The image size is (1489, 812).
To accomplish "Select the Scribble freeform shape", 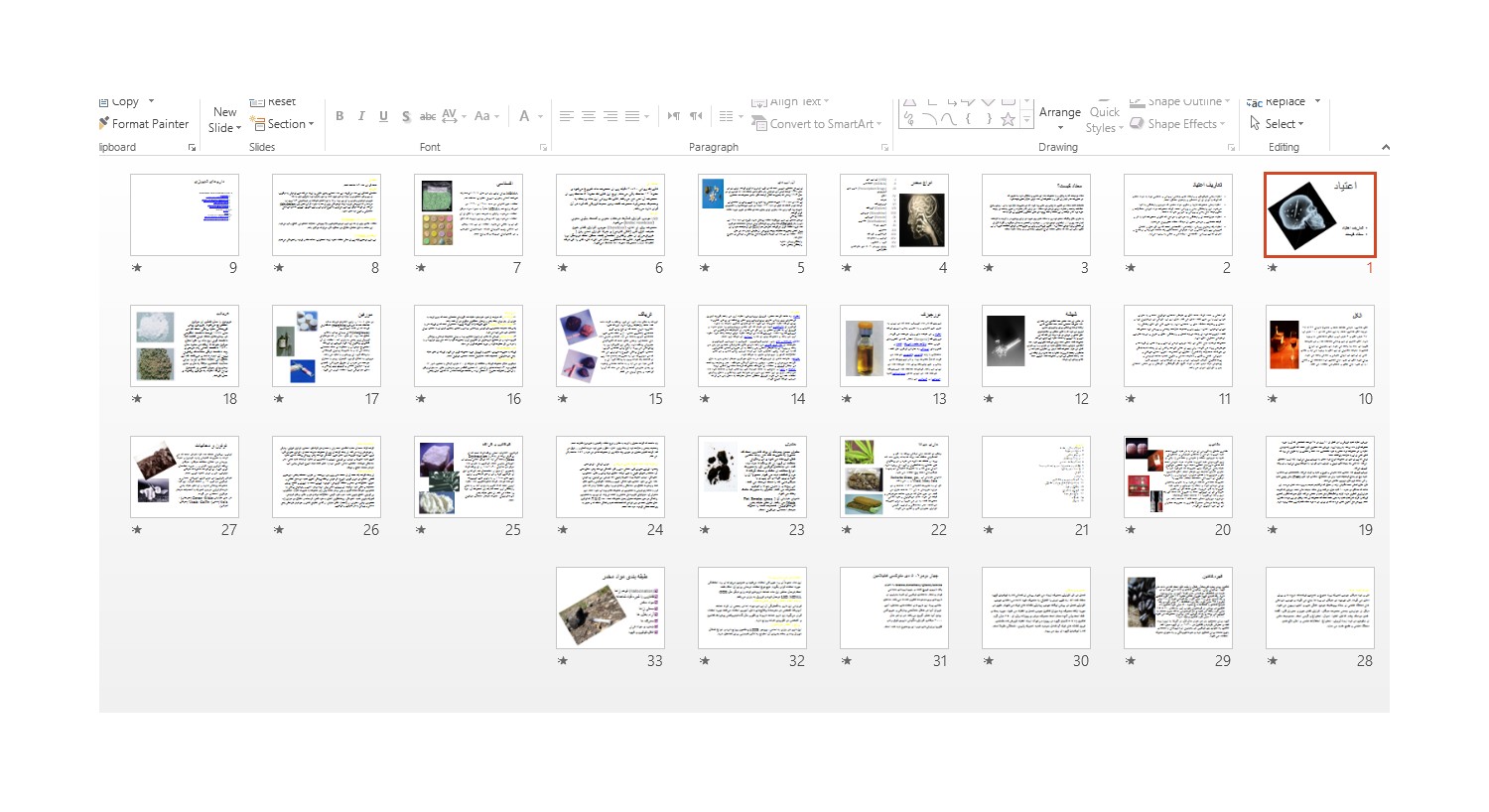I will click(x=908, y=119).
